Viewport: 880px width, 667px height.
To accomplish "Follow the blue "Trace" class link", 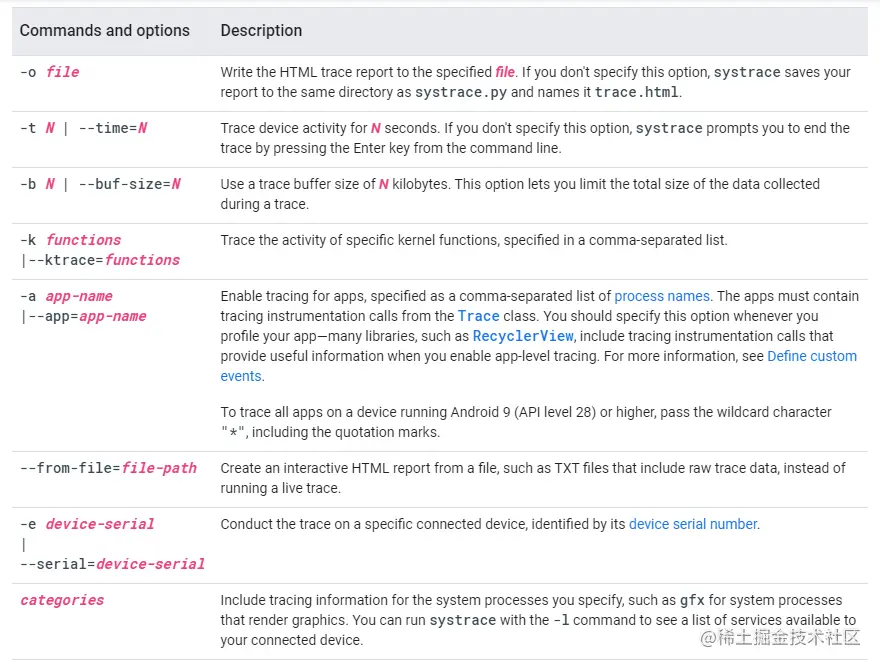I will tap(478, 316).
